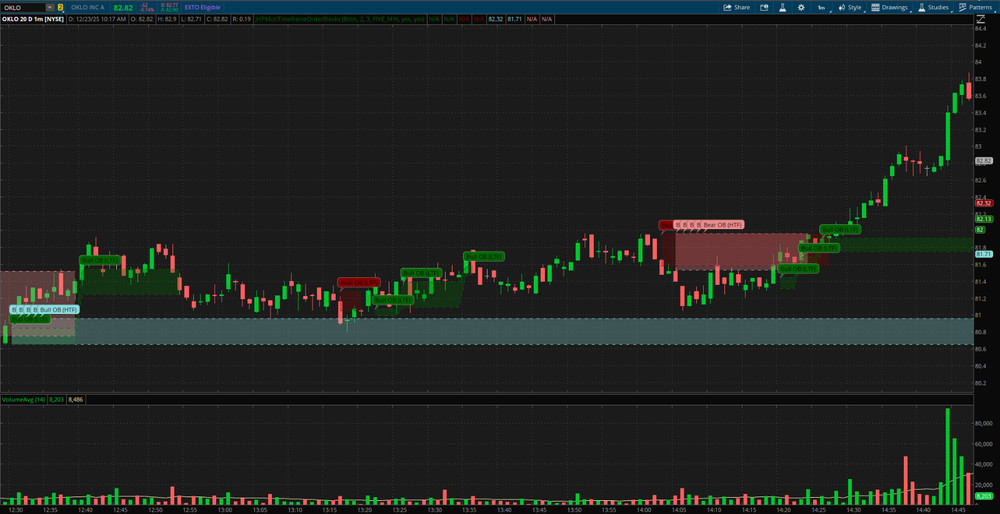Click the Bear OB (HTF) chart label

tap(723, 224)
